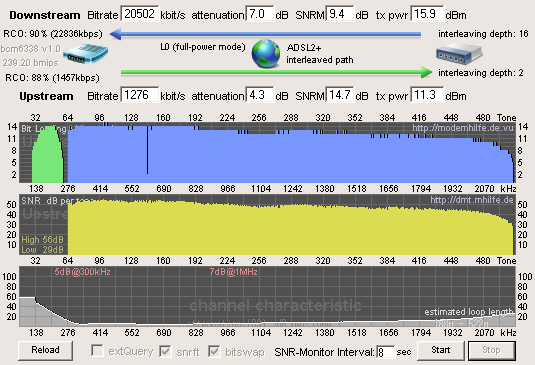Click the Upstream Bitrate field showing 1276
Image resolution: width=535 pixels, height=365 pixels.
click(140, 95)
